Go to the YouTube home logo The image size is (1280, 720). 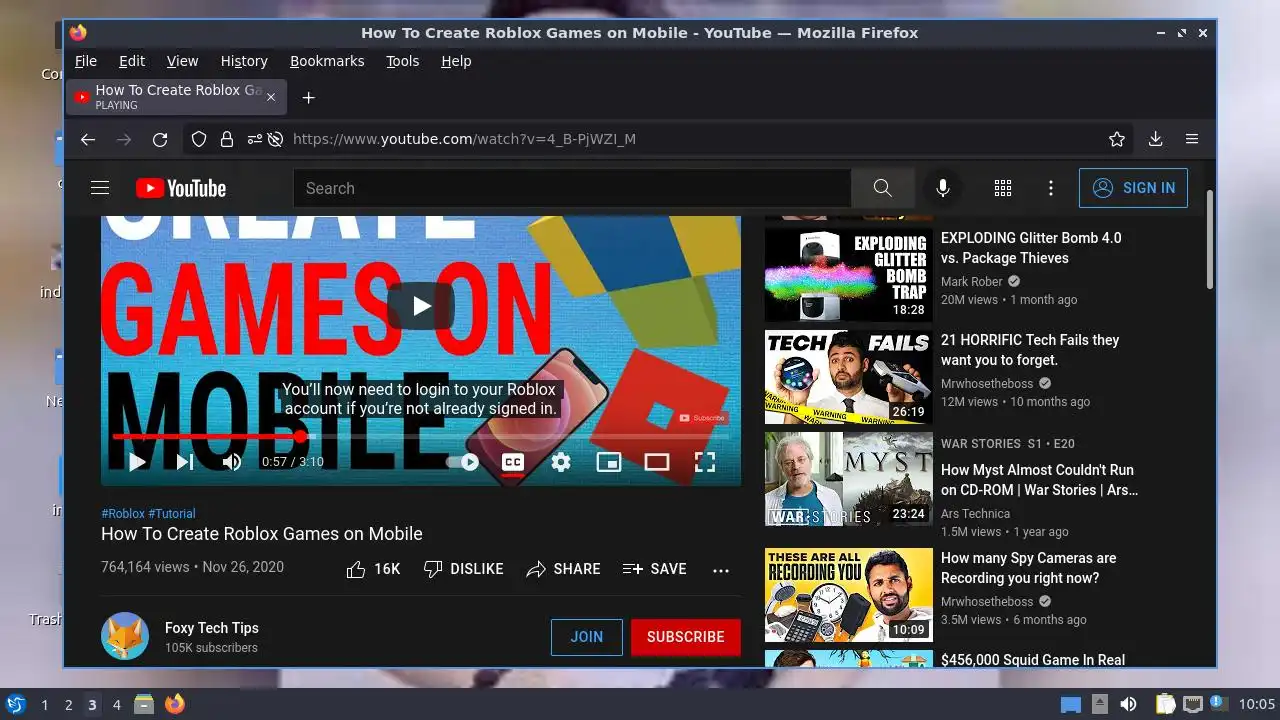pos(181,188)
